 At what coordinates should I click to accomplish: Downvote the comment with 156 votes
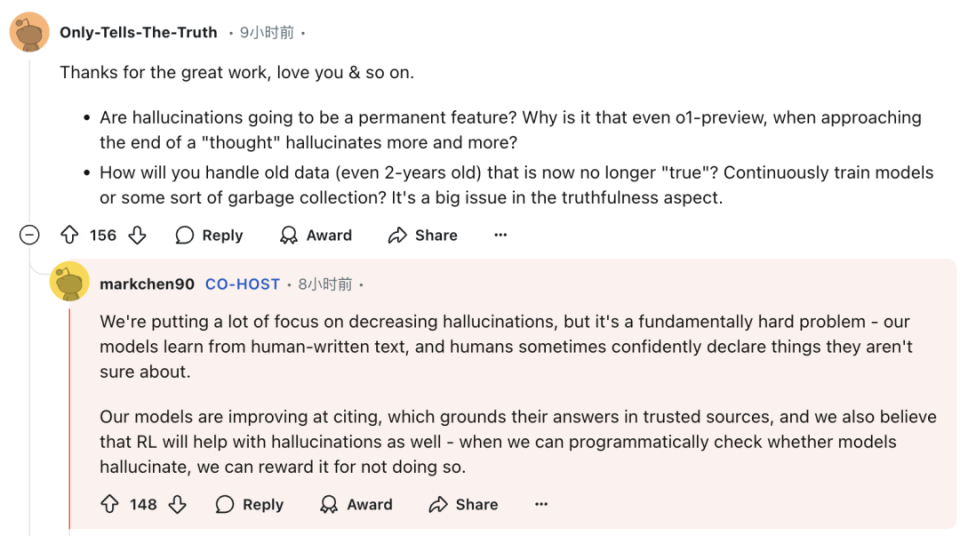(137, 235)
